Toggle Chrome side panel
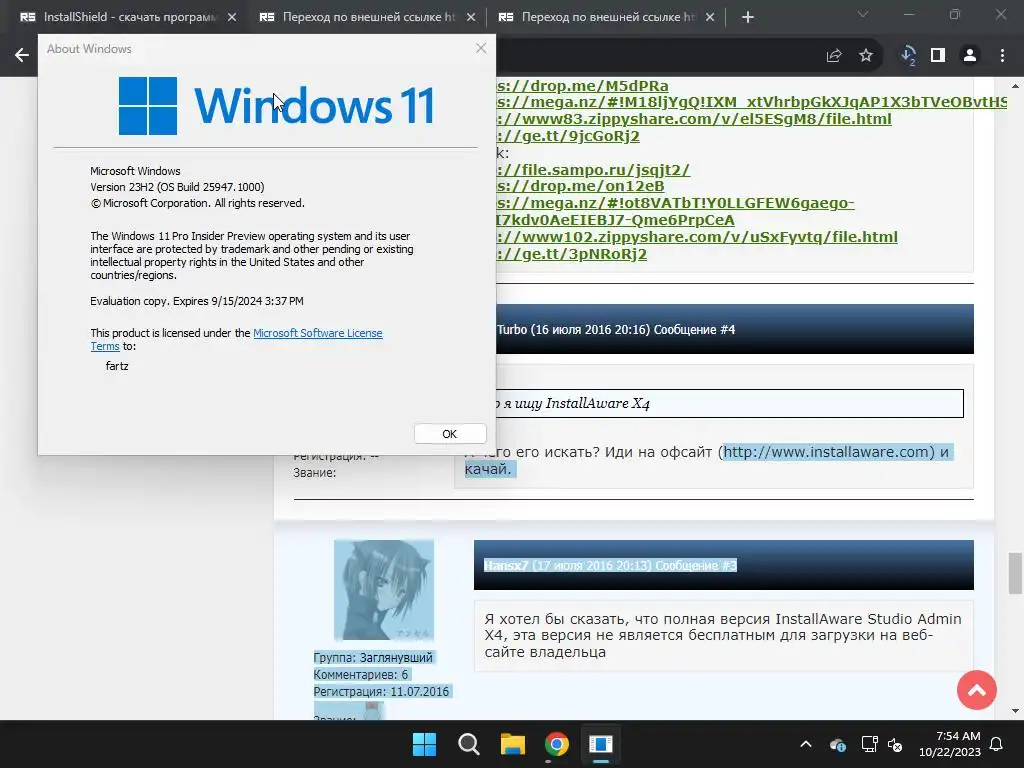The image size is (1024, 768). [x=938, y=56]
